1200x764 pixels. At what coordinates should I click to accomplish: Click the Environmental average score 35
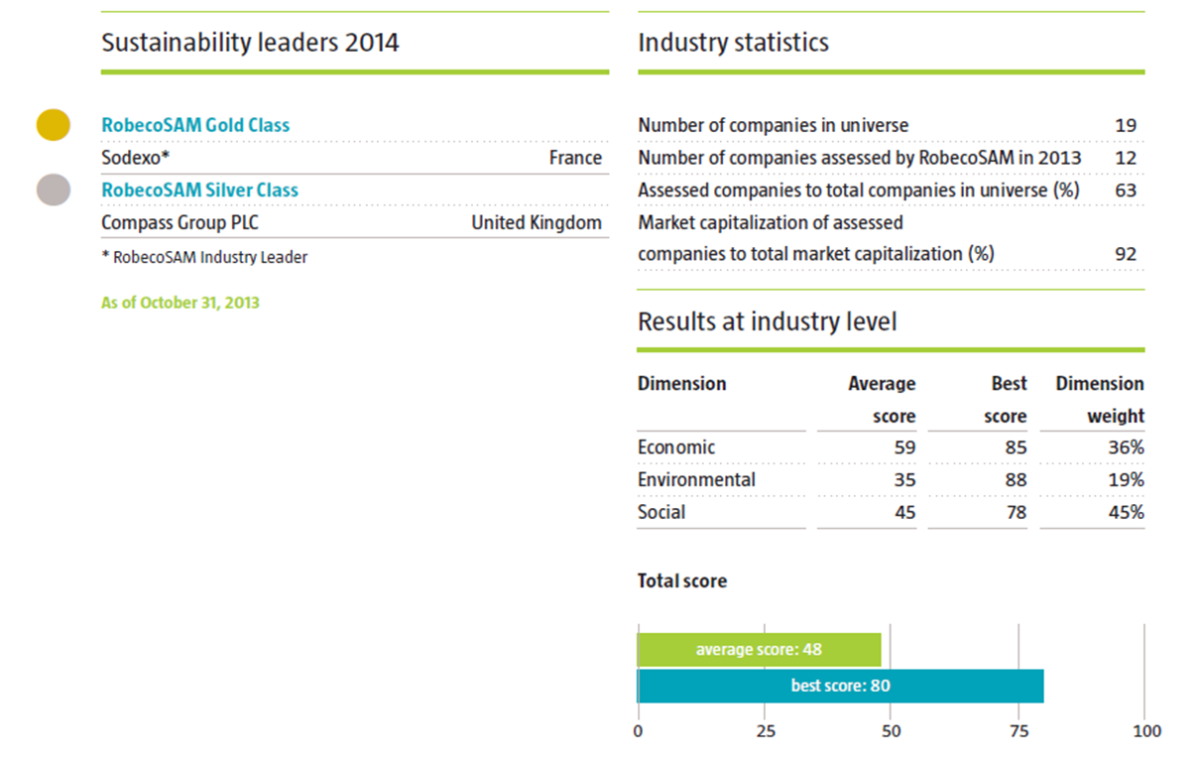(905, 479)
